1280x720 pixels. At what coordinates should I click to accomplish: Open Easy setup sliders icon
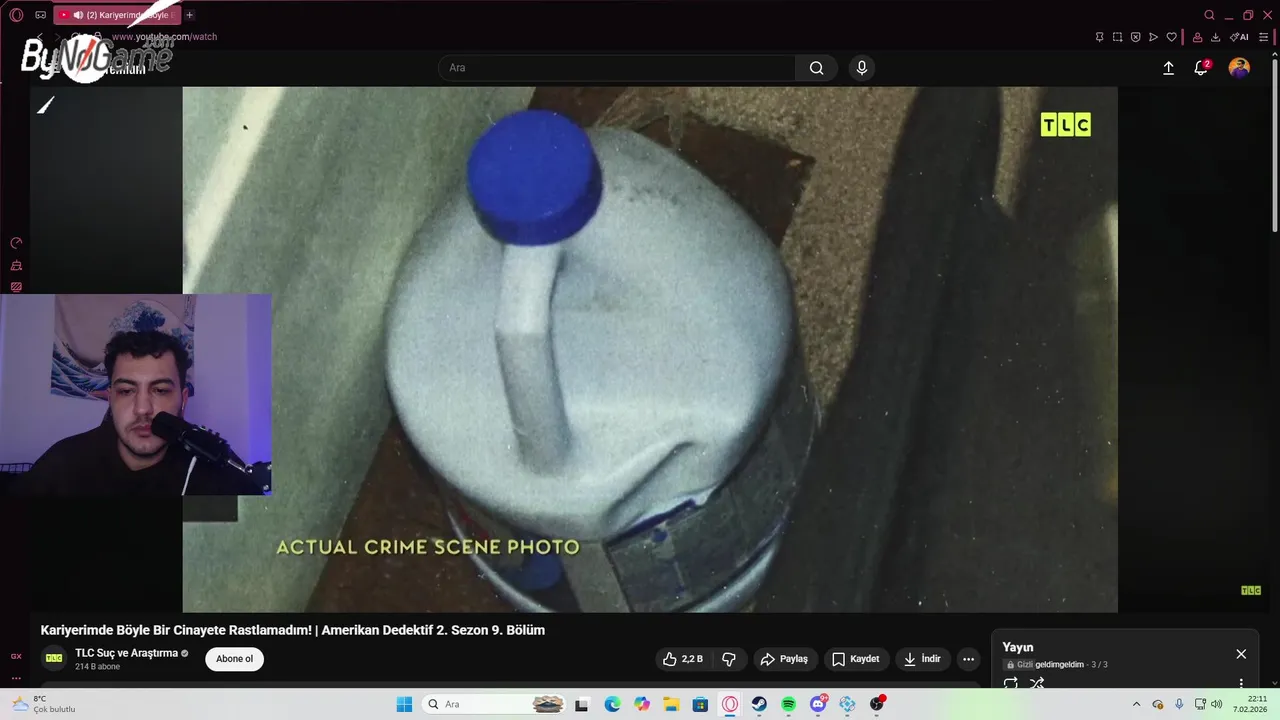point(1263,37)
